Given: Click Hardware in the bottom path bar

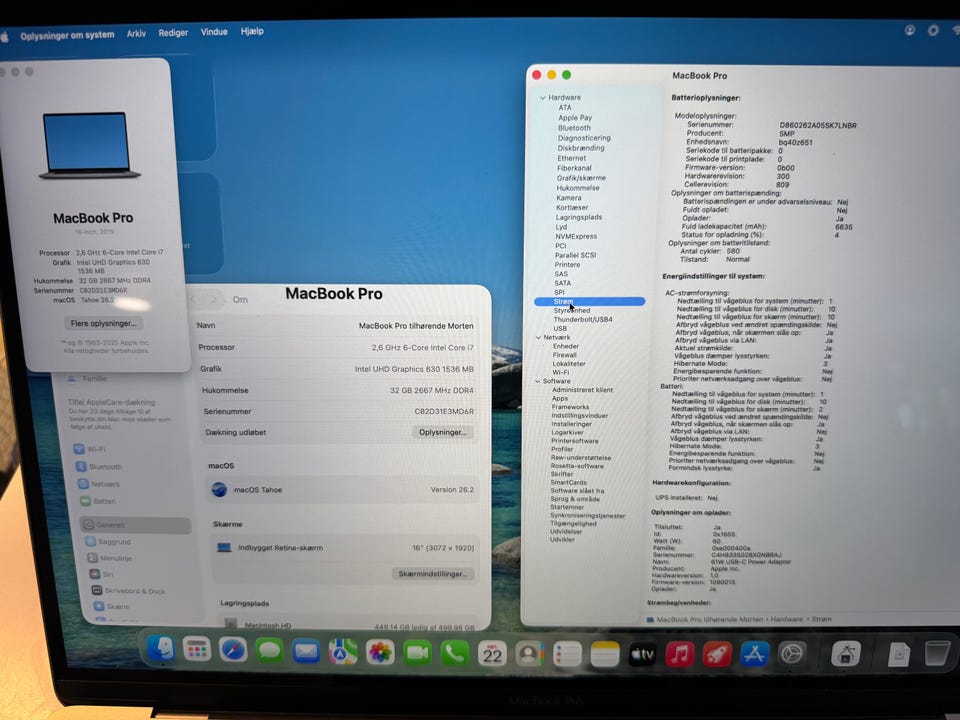Looking at the screenshot, I should point(786,619).
